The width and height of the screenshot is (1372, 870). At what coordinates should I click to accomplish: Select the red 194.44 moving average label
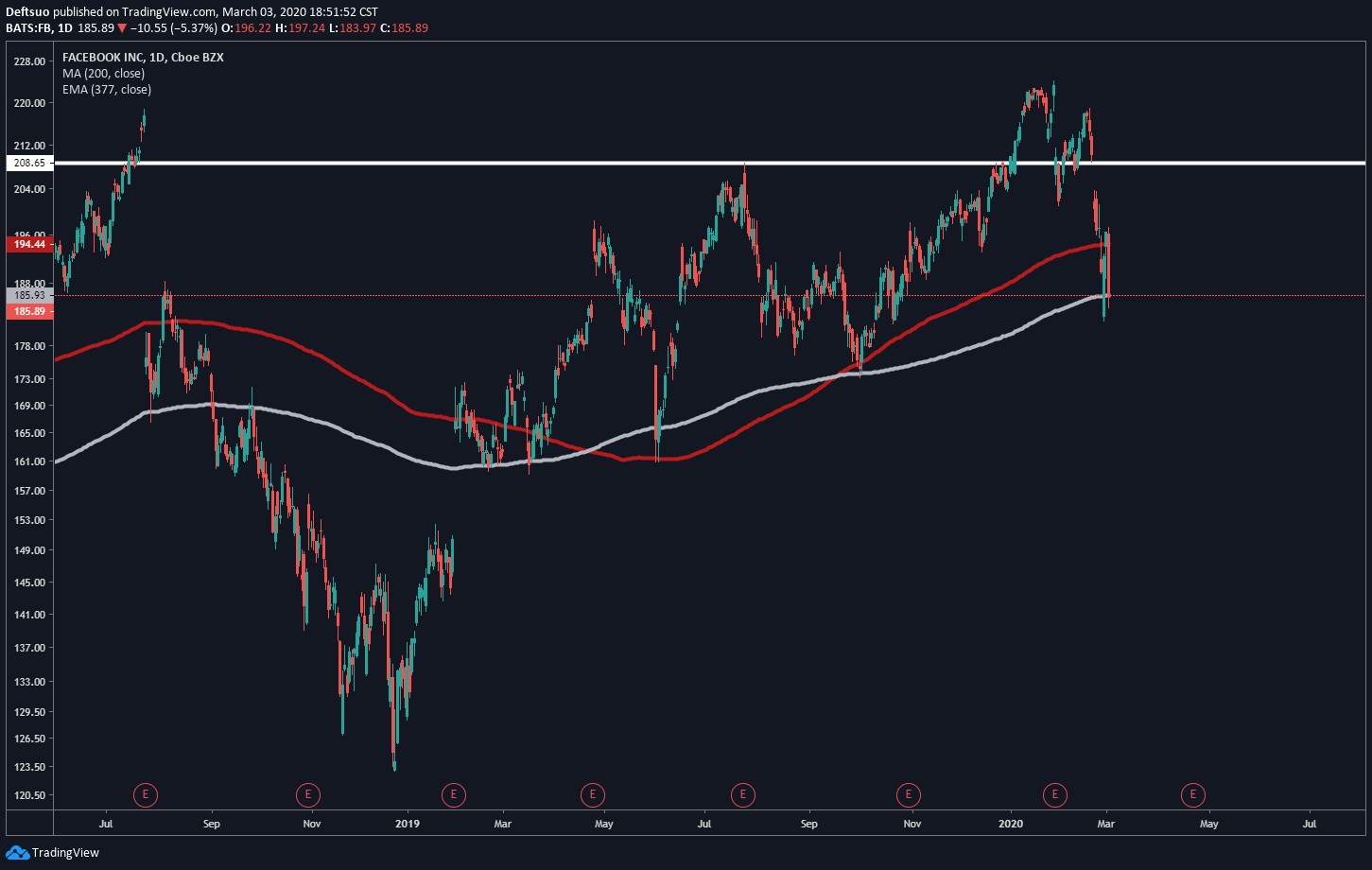pos(28,244)
